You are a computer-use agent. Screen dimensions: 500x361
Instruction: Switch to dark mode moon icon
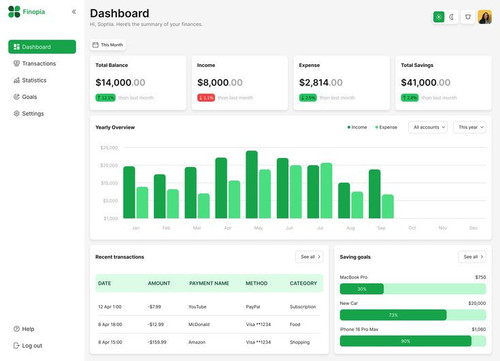(x=452, y=17)
